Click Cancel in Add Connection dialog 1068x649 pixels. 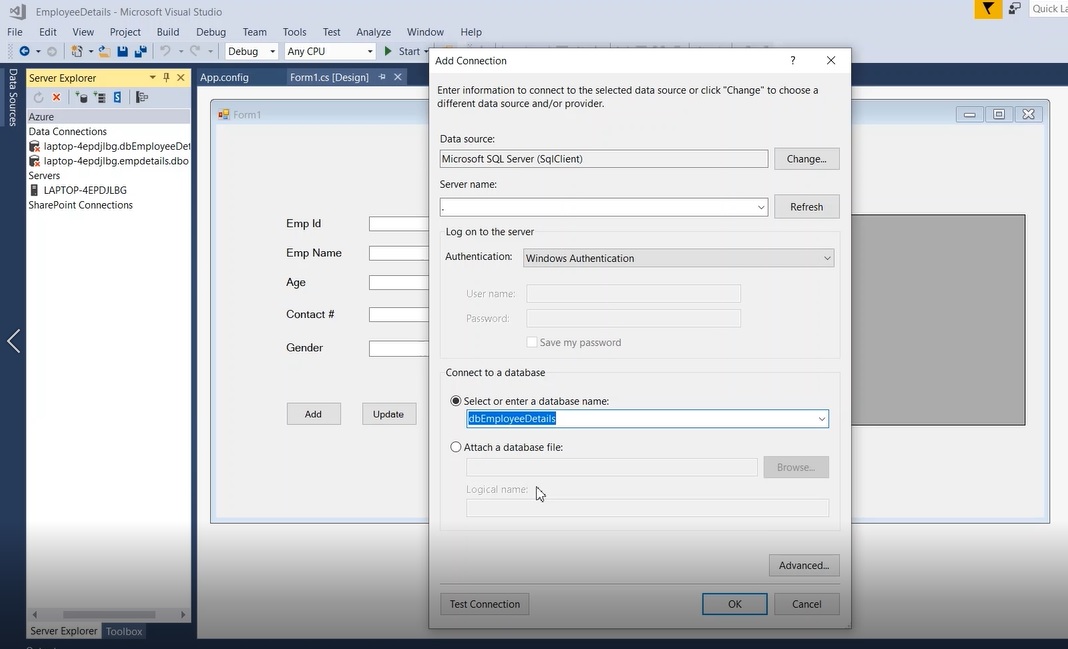click(x=806, y=604)
